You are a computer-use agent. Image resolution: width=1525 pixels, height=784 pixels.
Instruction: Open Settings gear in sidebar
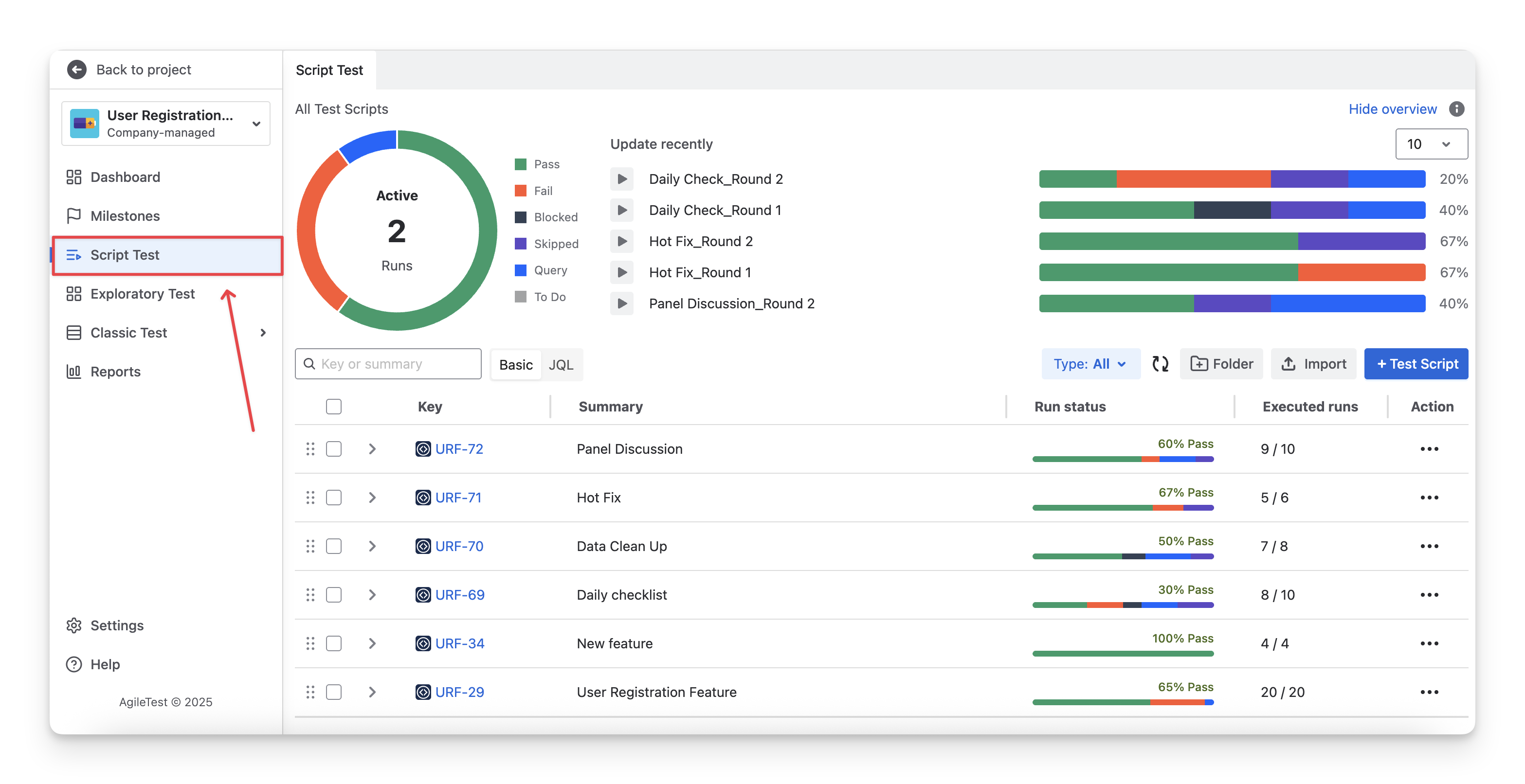pyautogui.click(x=74, y=625)
